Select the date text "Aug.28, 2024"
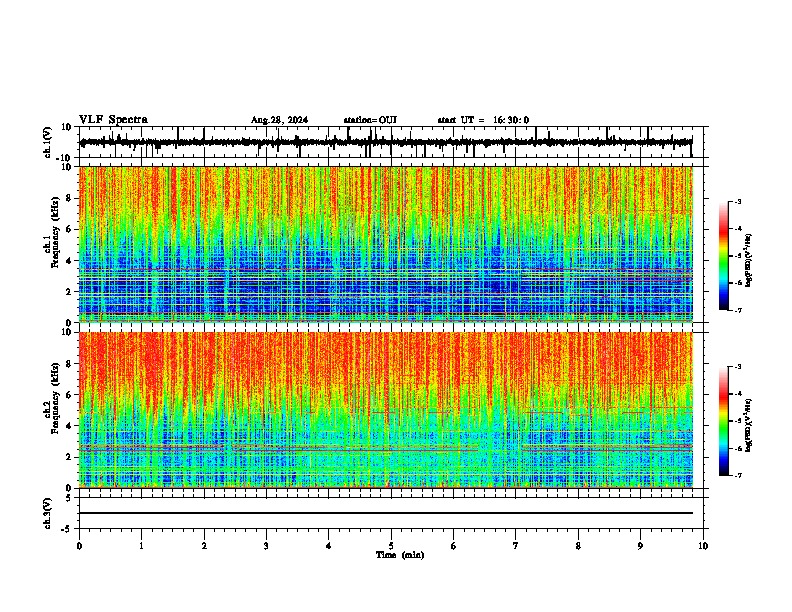This screenshot has width=792, height=612. [279, 120]
